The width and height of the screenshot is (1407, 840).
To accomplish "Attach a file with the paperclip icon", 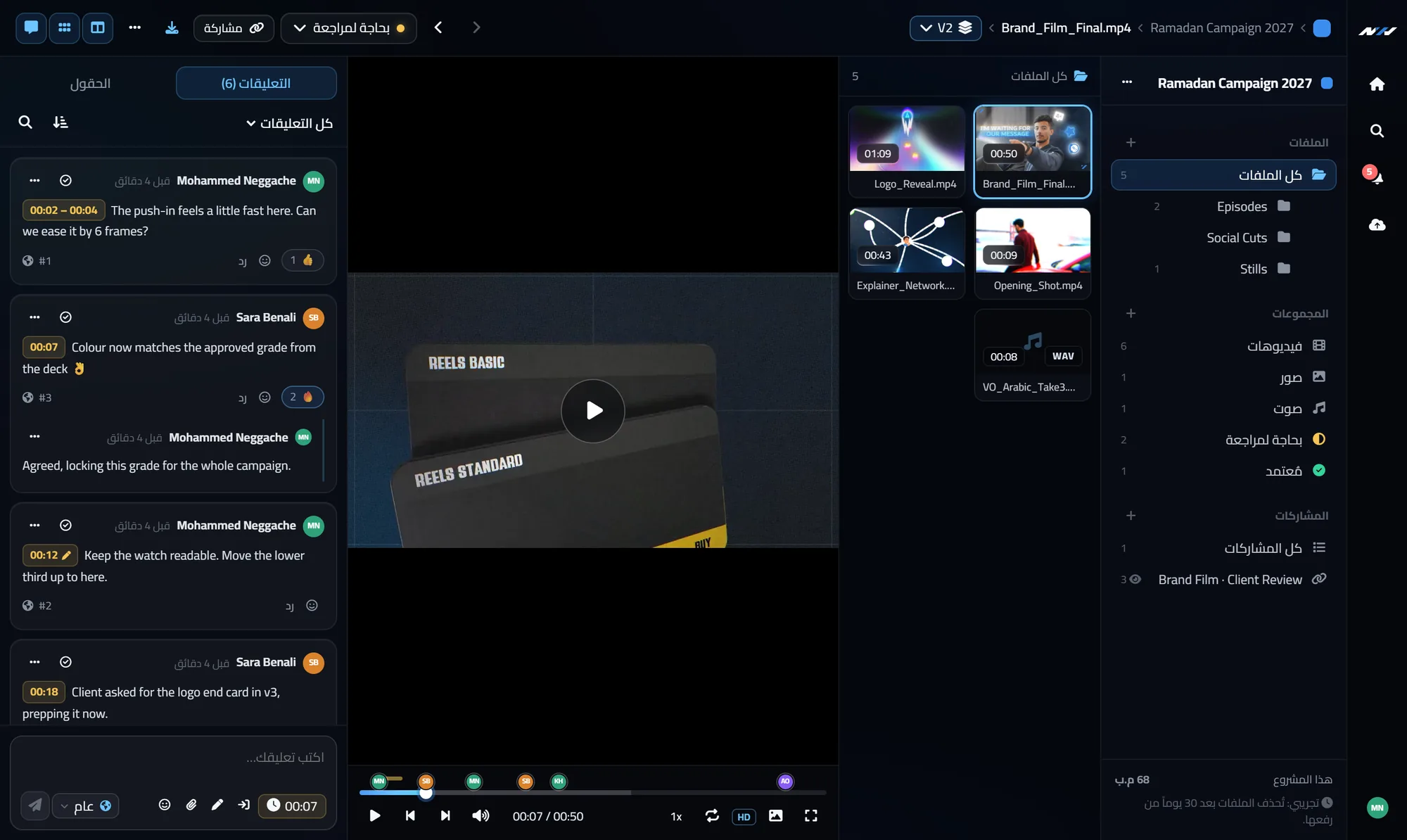I will (191, 805).
